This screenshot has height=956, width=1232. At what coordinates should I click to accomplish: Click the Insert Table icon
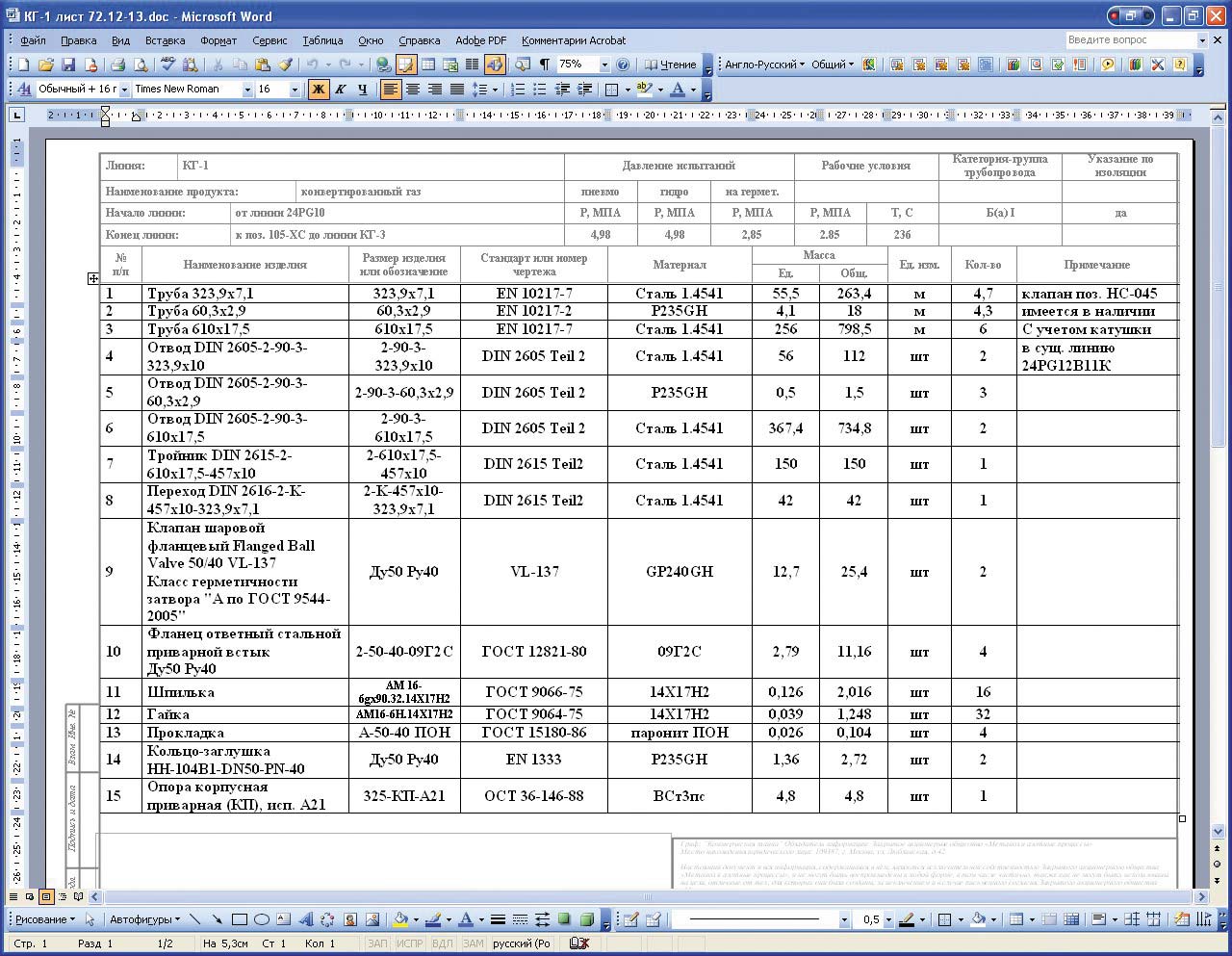pyautogui.click(x=427, y=65)
